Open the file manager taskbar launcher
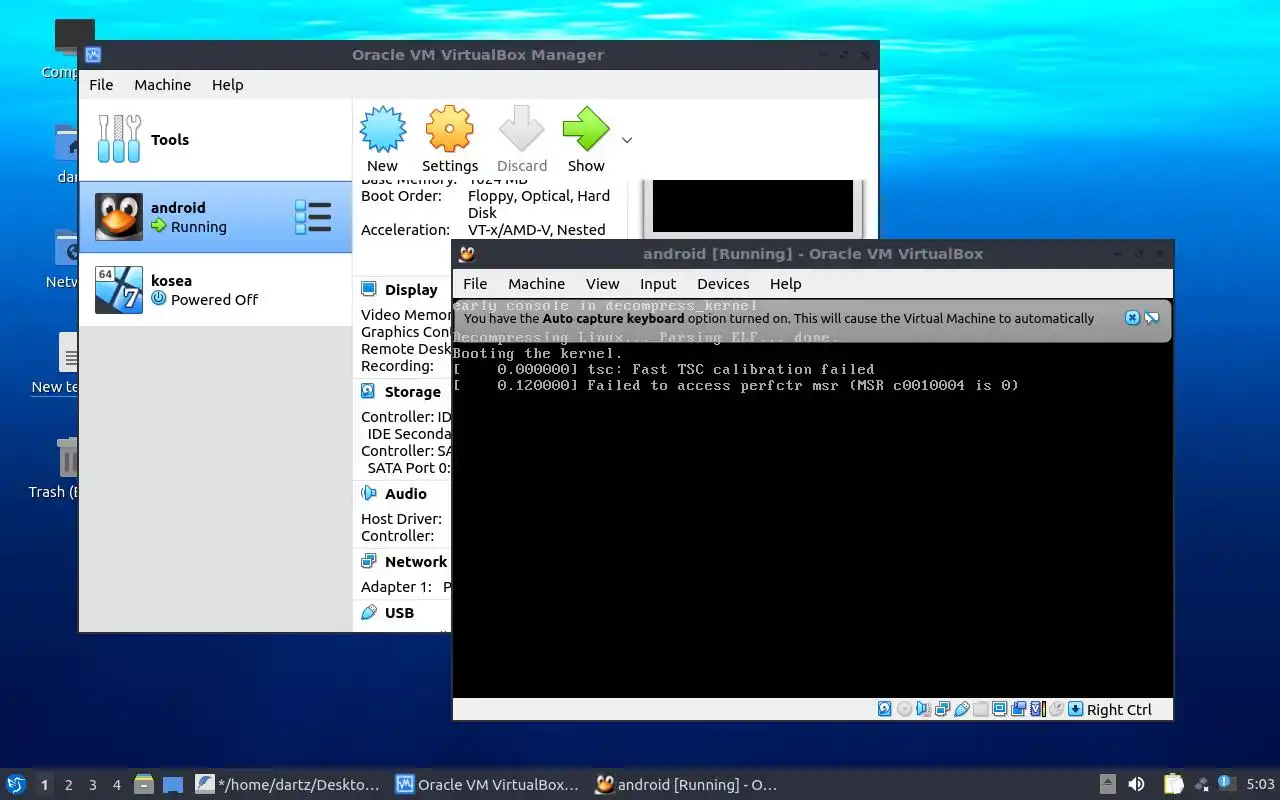 point(145,784)
